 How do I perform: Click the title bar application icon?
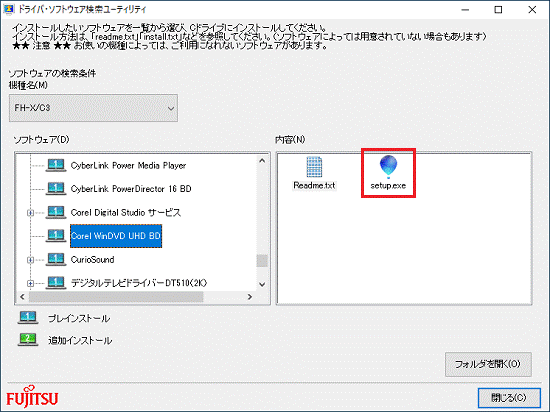pos(8,9)
